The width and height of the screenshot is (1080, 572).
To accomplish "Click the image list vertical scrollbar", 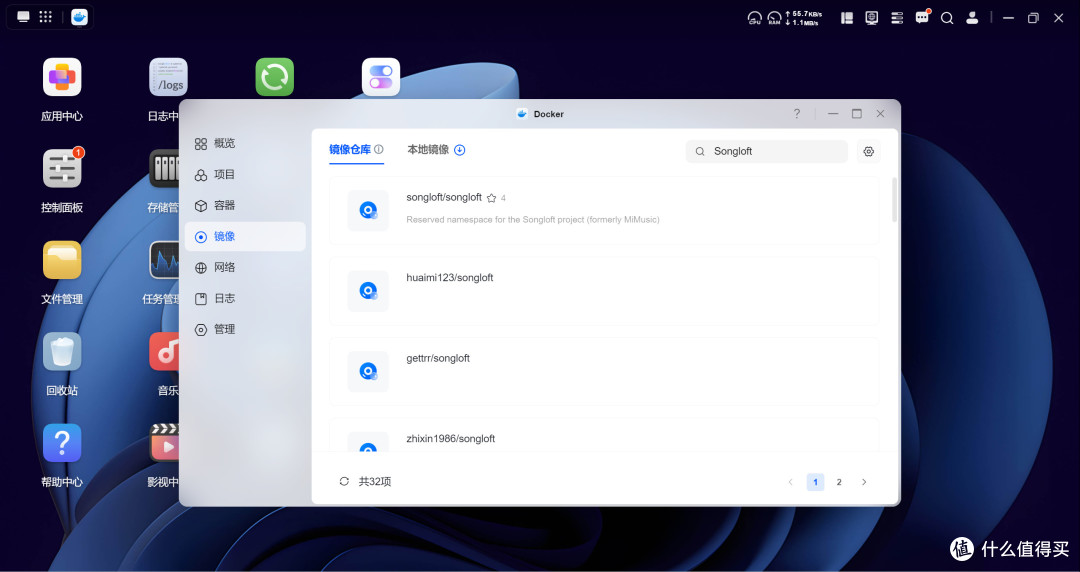I will tap(895, 200).
